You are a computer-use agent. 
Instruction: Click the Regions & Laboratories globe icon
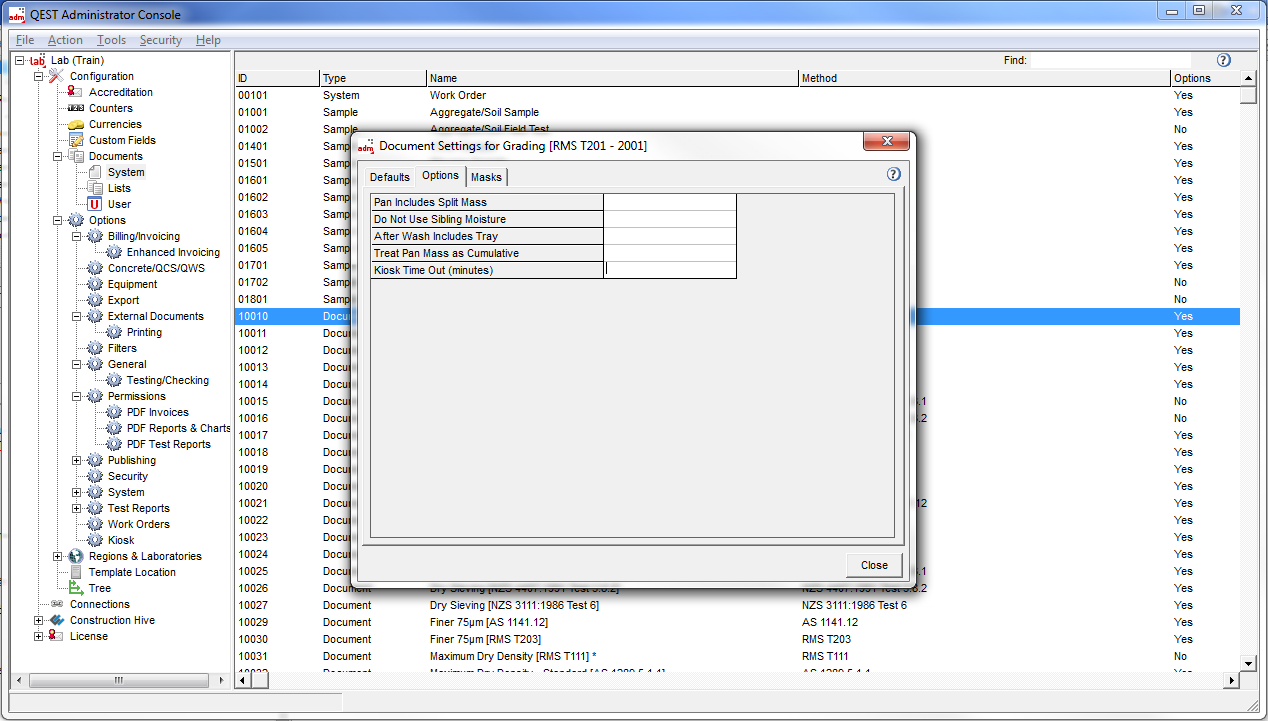(76, 556)
